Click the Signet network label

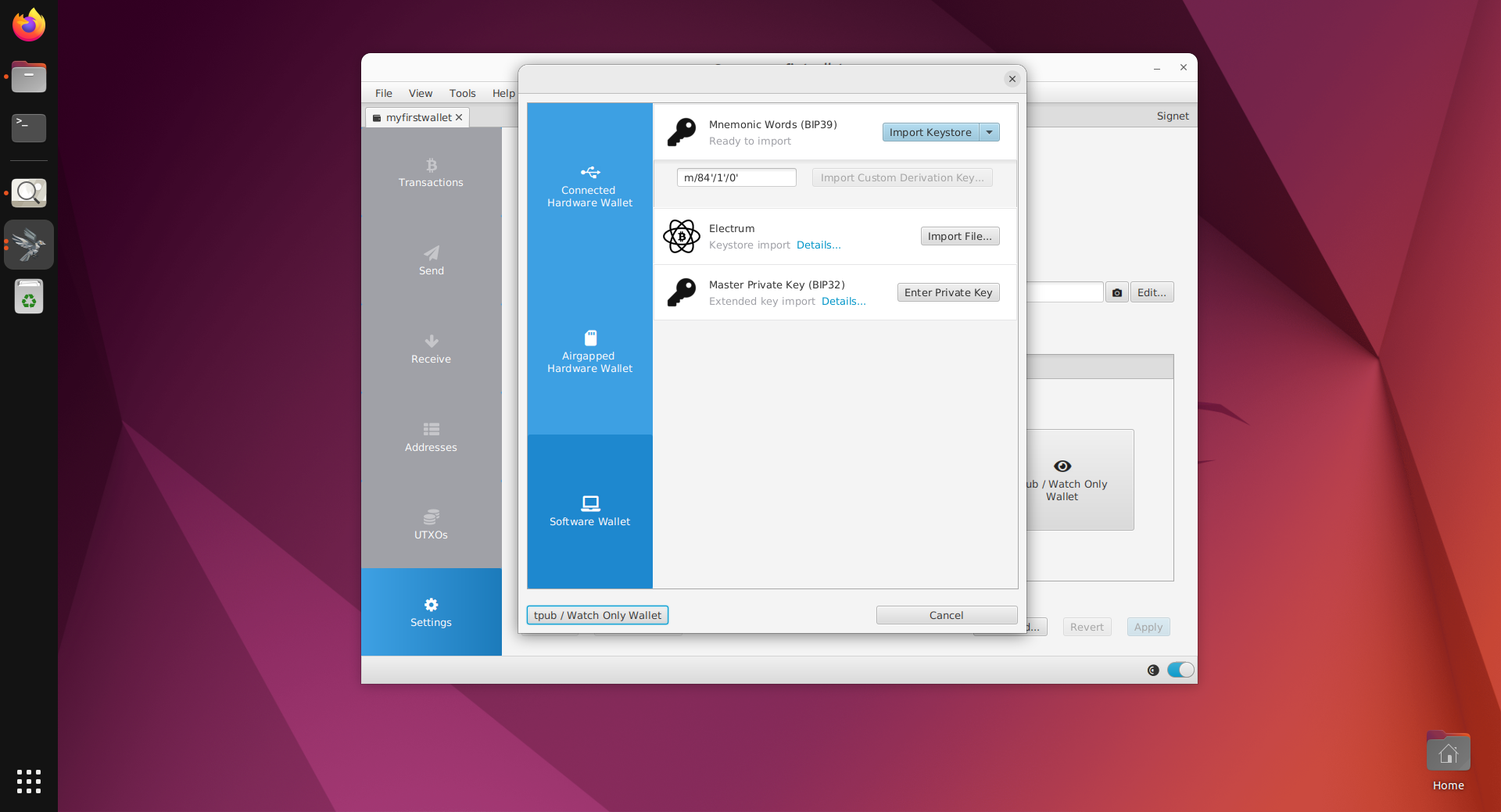point(1173,116)
